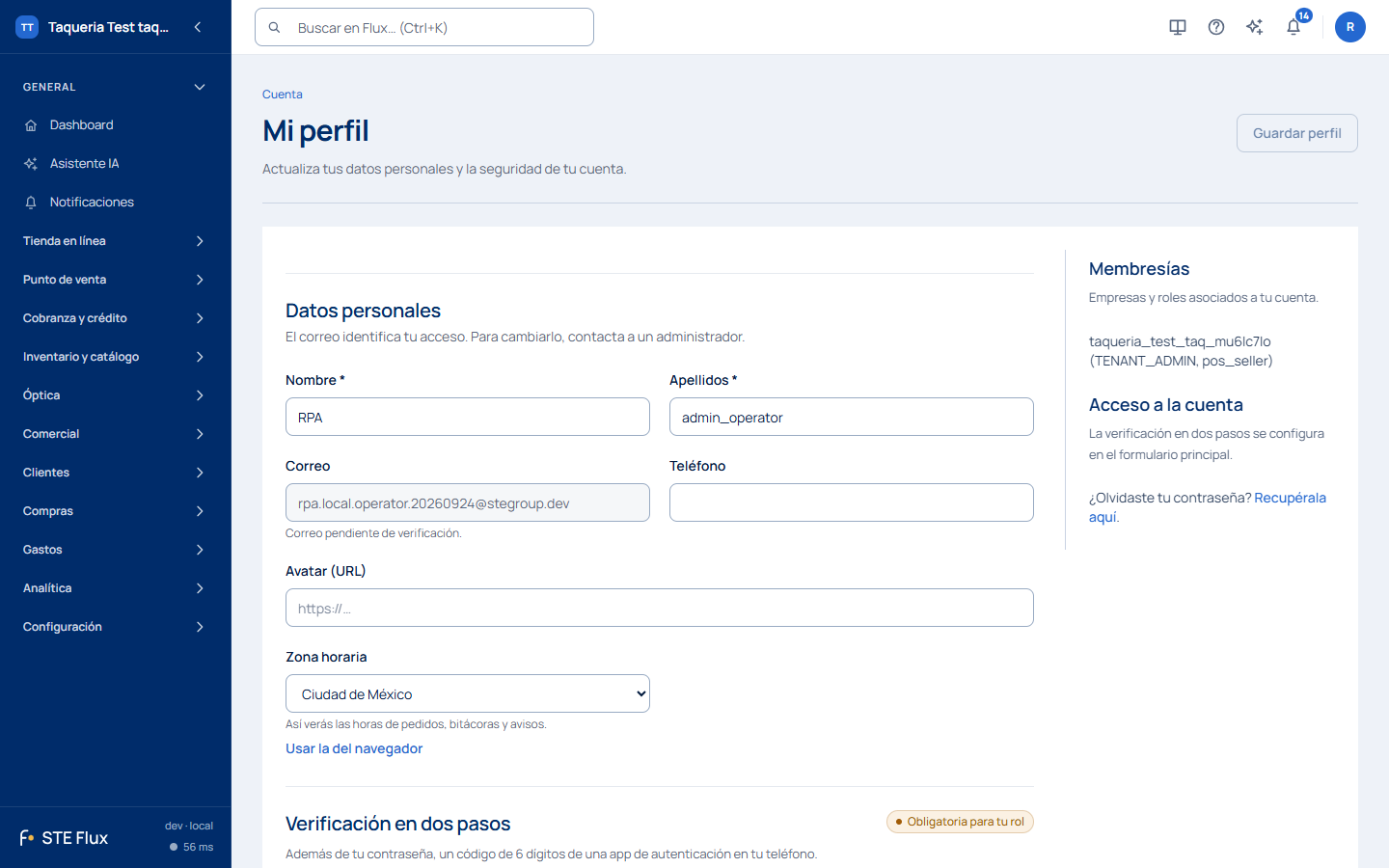Viewport: 1389px width, 868px height.
Task: Click Correo pendiente de verificación note
Action: (373, 533)
